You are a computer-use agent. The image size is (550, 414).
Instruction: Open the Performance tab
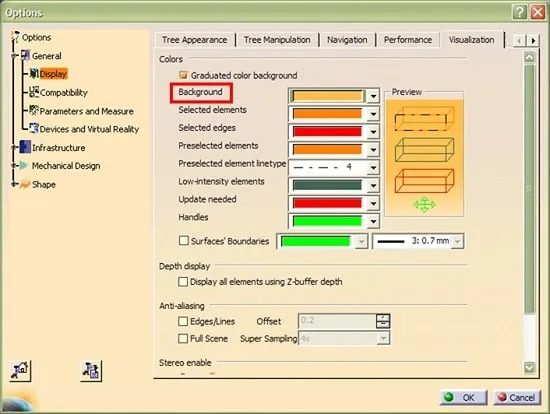pyautogui.click(x=408, y=40)
